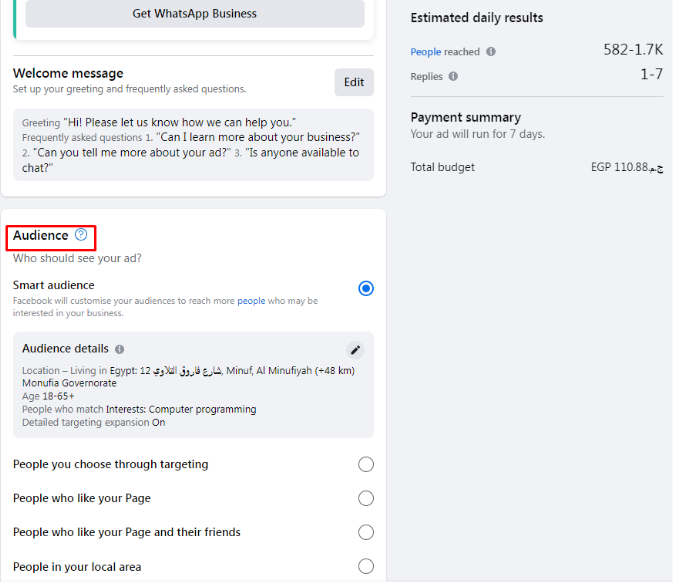Click the Audience section heading
The image size is (675, 582).
(41, 236)
